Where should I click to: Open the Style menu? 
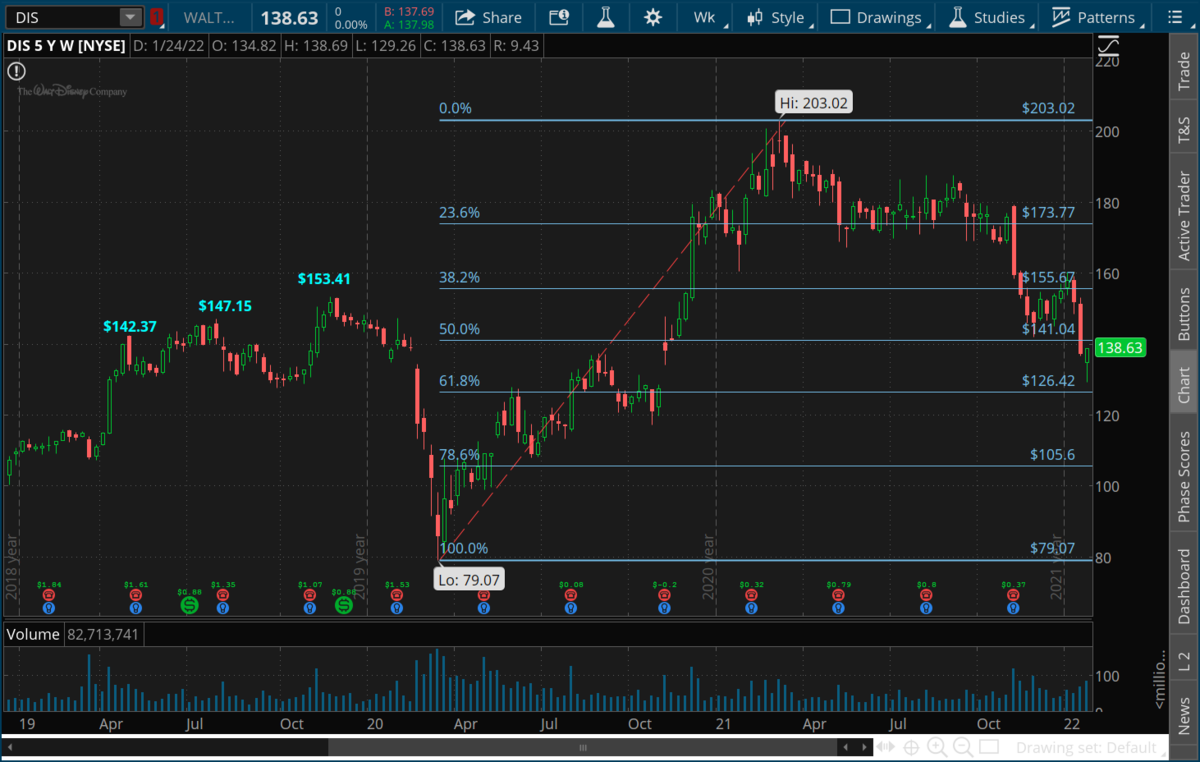pyautogui.click(x=776, y=17)
